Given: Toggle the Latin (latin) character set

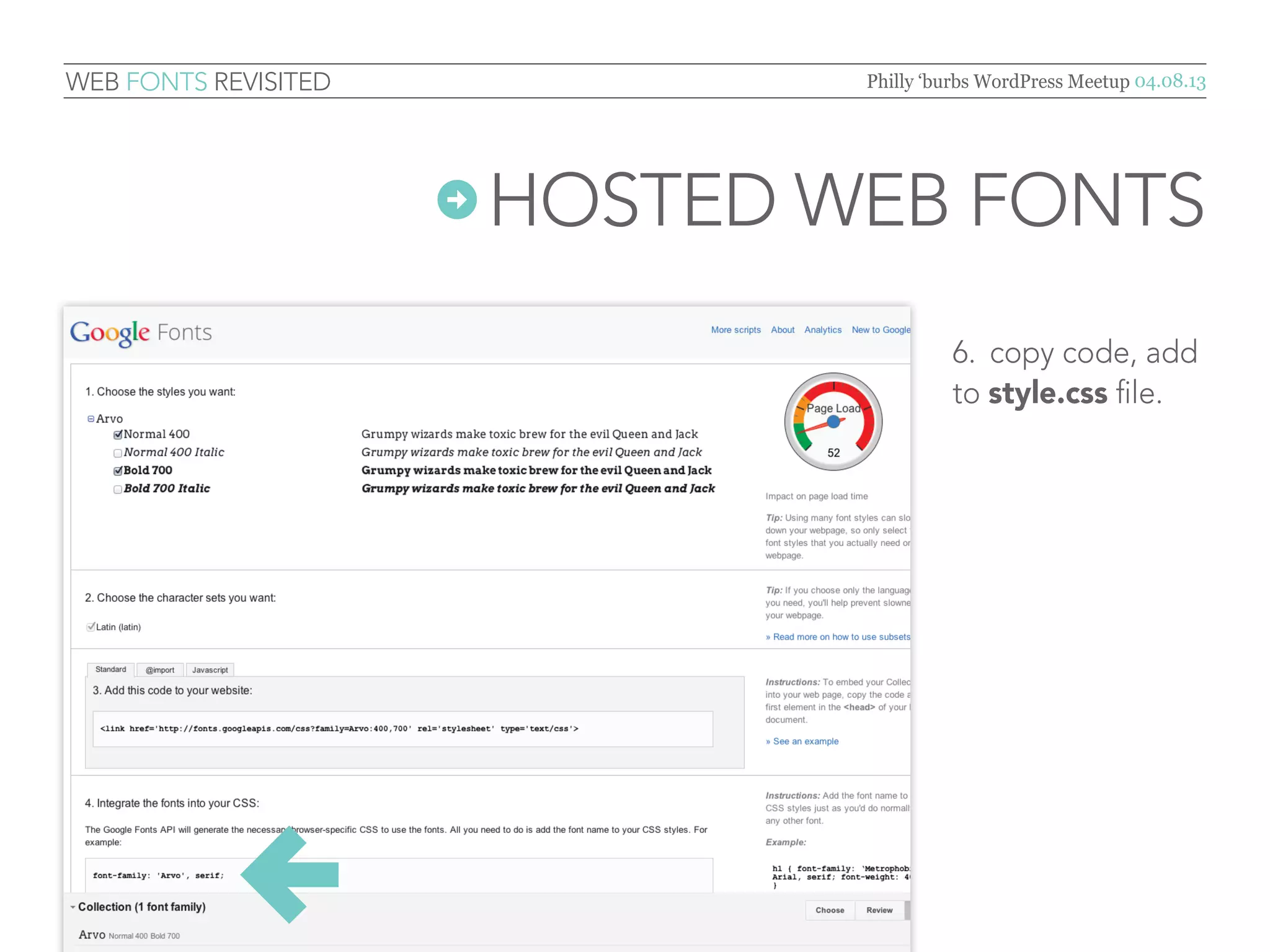Looking at the screenshot, I should [x=91, y=627].
